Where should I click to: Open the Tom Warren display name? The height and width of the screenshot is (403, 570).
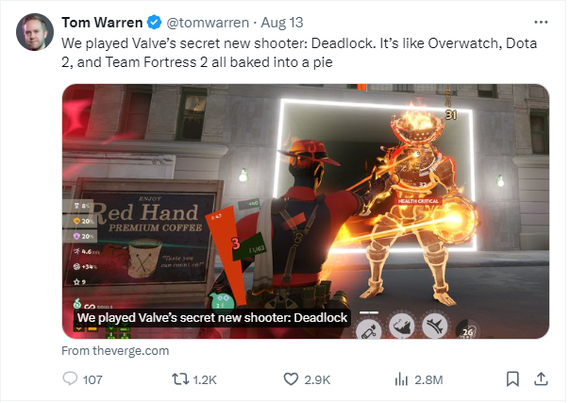(102, 23)
